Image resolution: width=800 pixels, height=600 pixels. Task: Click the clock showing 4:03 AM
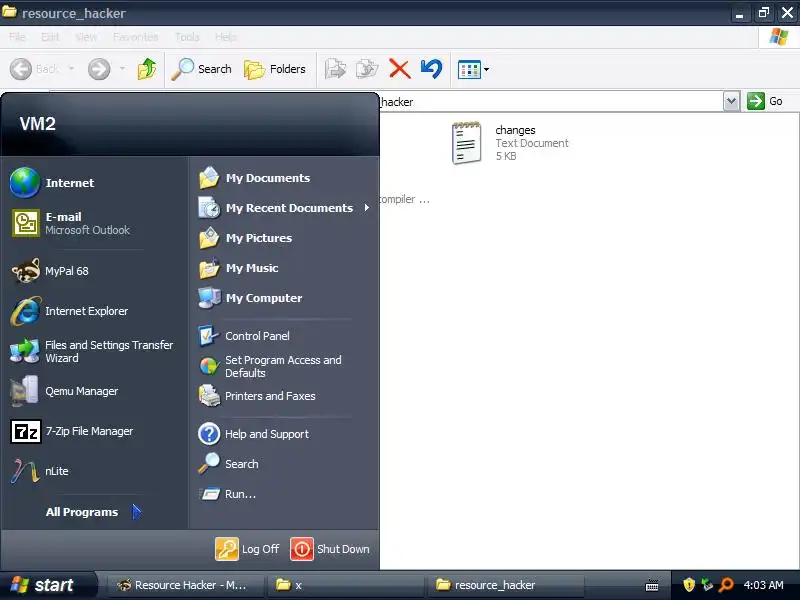pyautogui.click(x=763, y=585)
